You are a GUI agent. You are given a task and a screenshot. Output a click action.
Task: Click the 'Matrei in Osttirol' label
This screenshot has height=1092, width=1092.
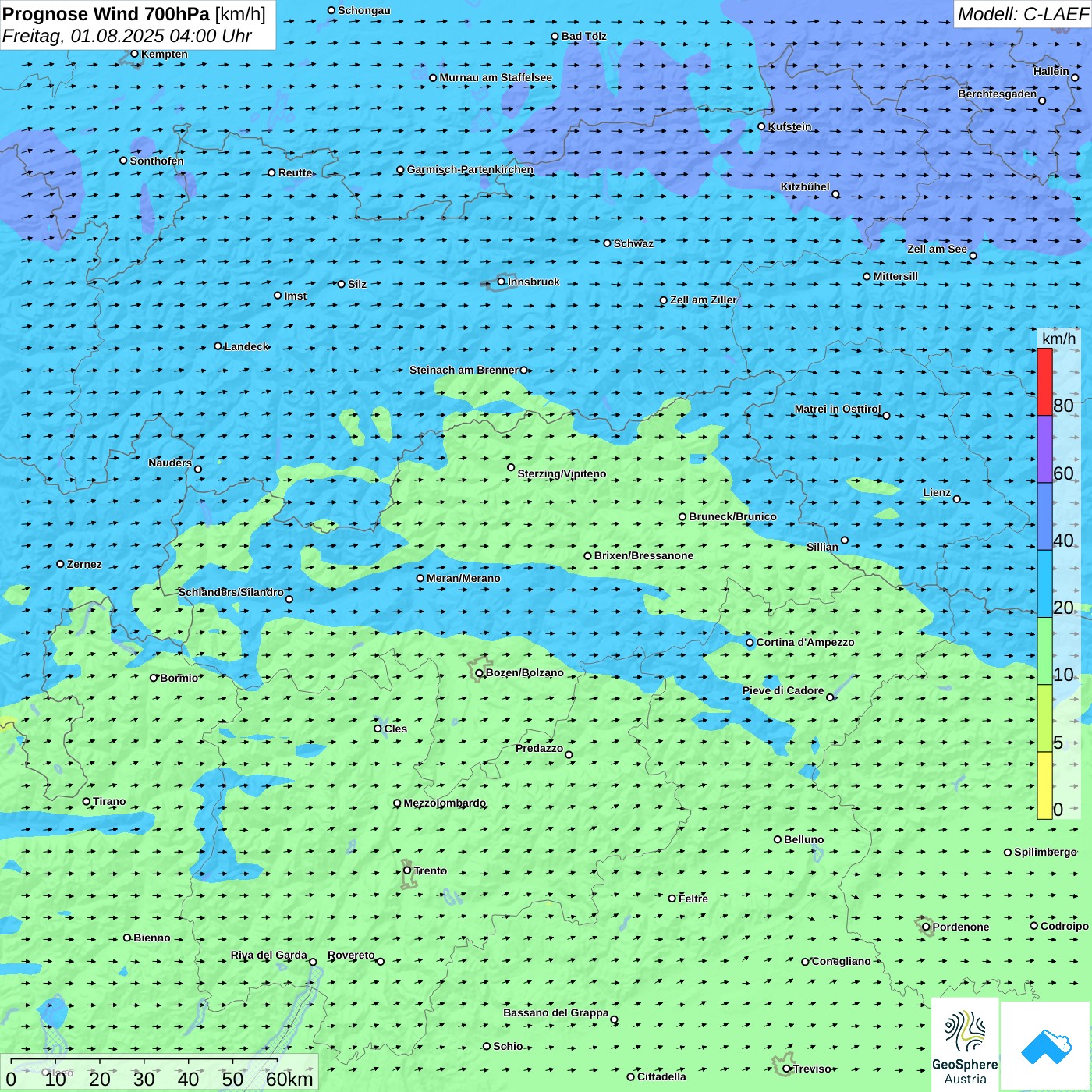[x=838, y=409]
